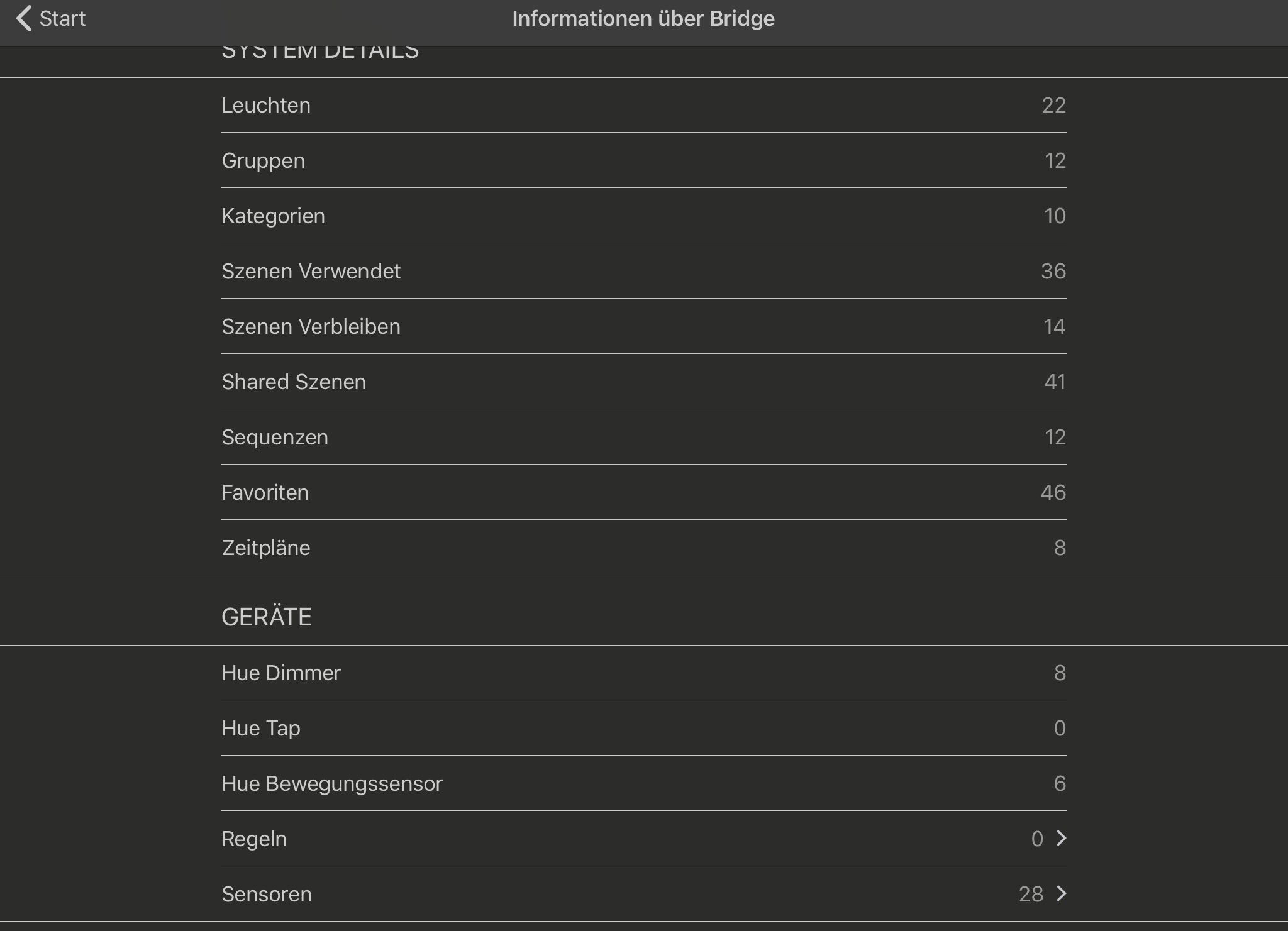Tap the Hue Dimmer entry
The width and height of the screenshot is (1288, 931).
point(643,673)
